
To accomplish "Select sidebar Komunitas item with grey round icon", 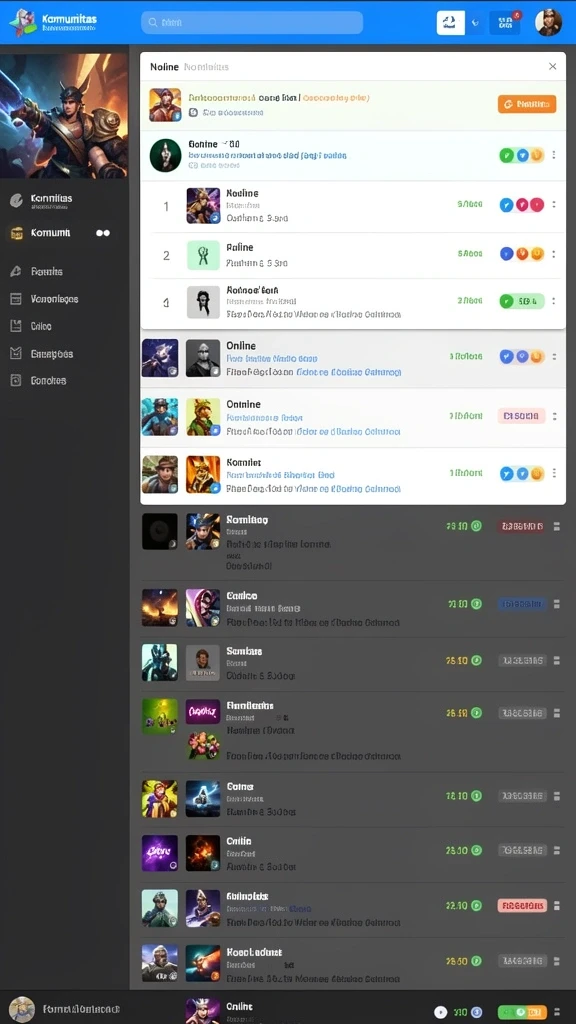I will (41, 200).
